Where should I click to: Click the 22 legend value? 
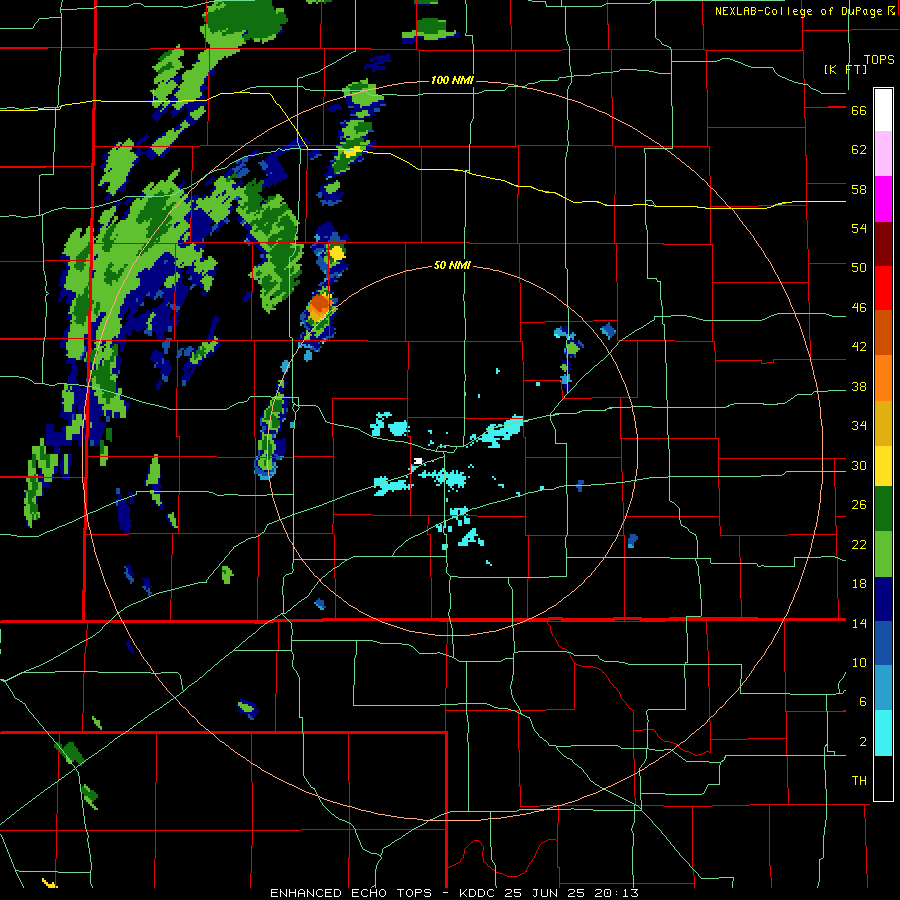(x=859, y=545)
